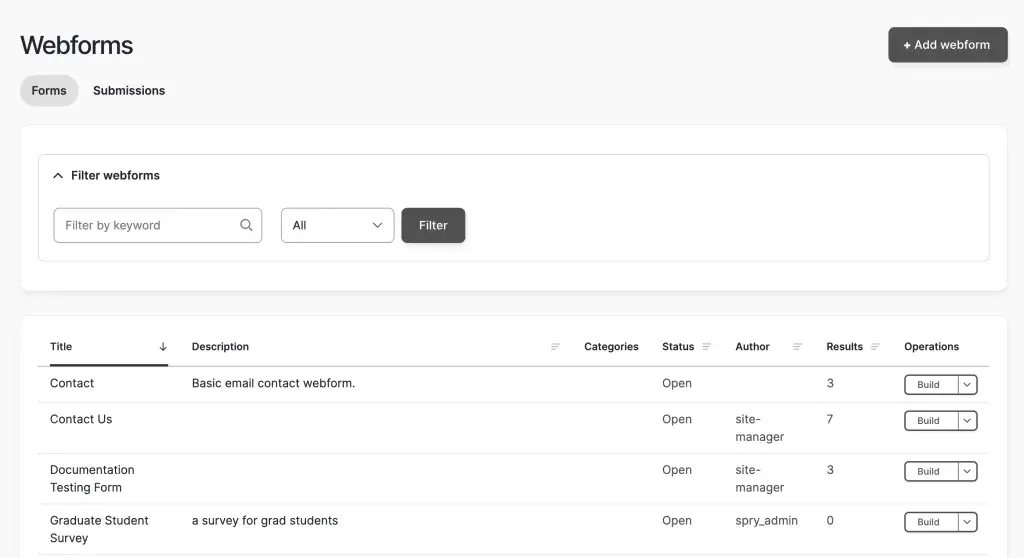Image resolution: width=1024 pixels, height=558 pixels.
Task: Click the priority icon beside Results header
Action: coord(876,347)
